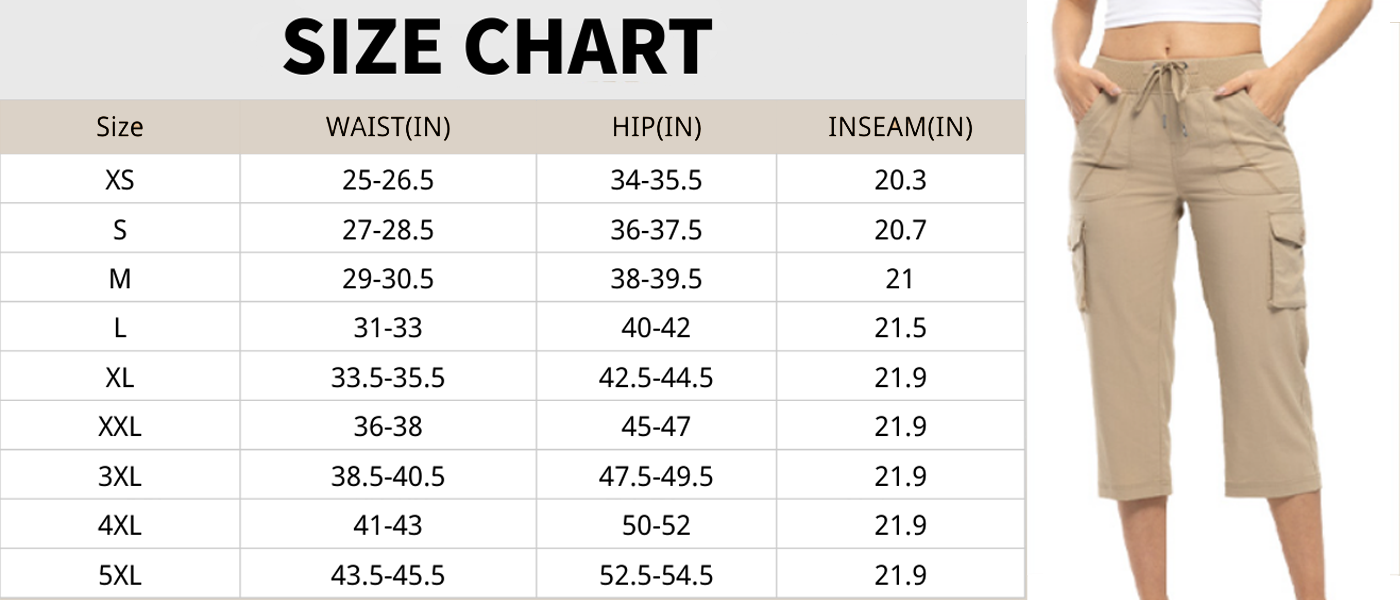The height and width of the screenshot is (600, 1400).
Task: Click the XS inseam value 20.3
Action: pyautogui.click(x=900, y=180)
